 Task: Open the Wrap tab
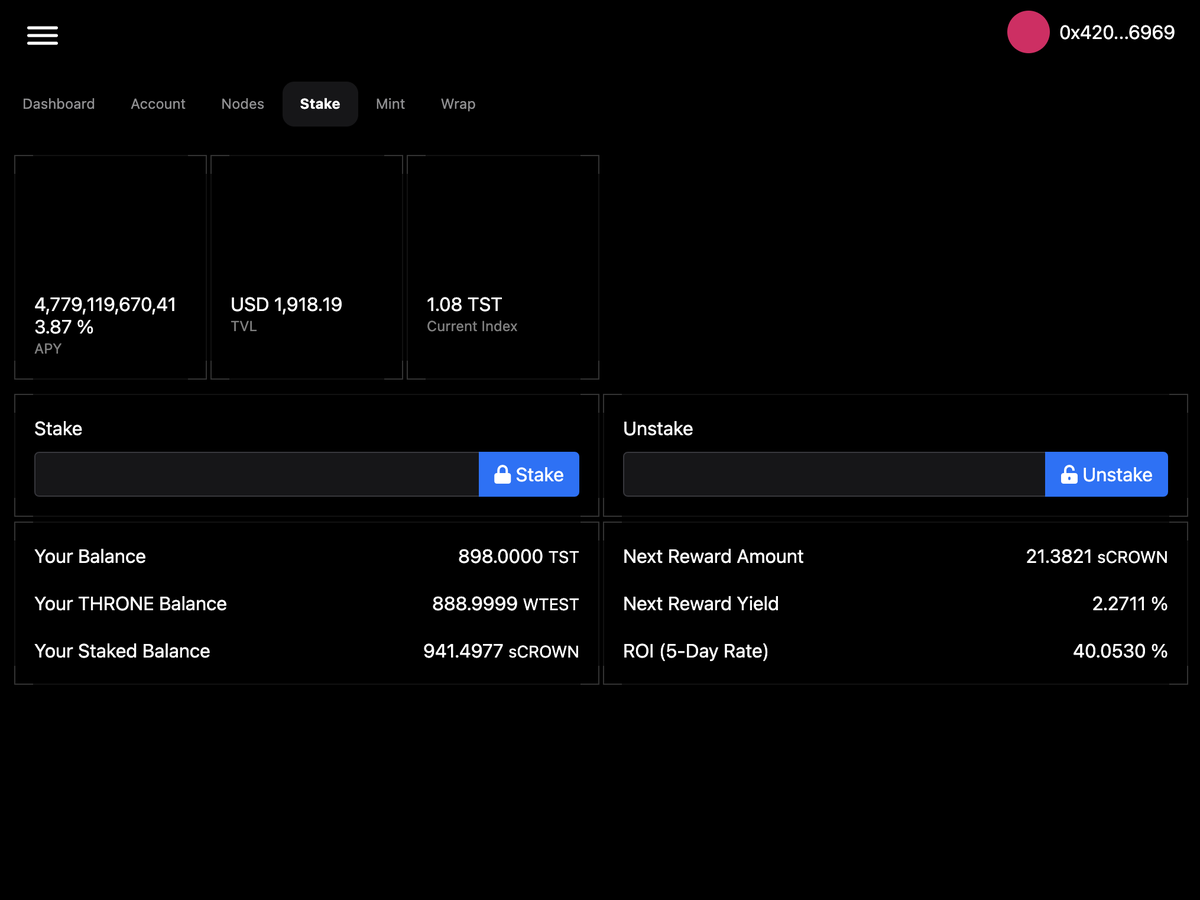coord(458,103)
